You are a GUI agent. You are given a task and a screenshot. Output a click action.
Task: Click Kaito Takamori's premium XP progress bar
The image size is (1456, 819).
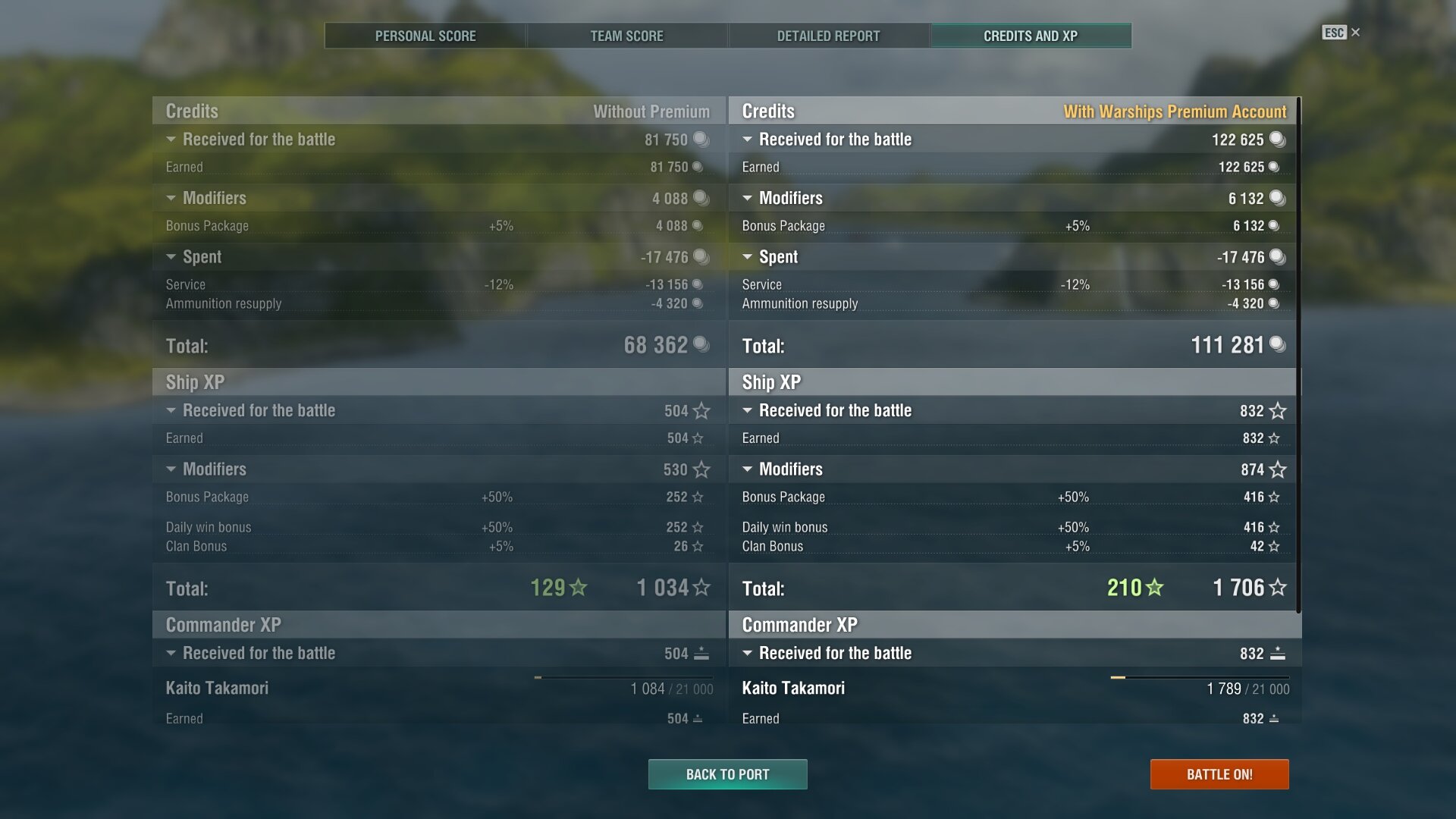coord(1200,677)
